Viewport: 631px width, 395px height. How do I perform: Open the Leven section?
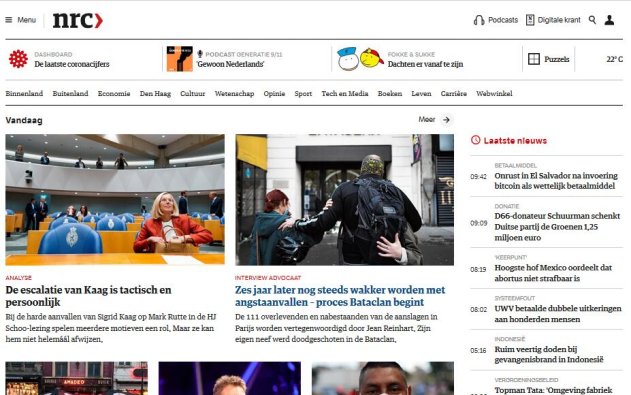point(421,94)
